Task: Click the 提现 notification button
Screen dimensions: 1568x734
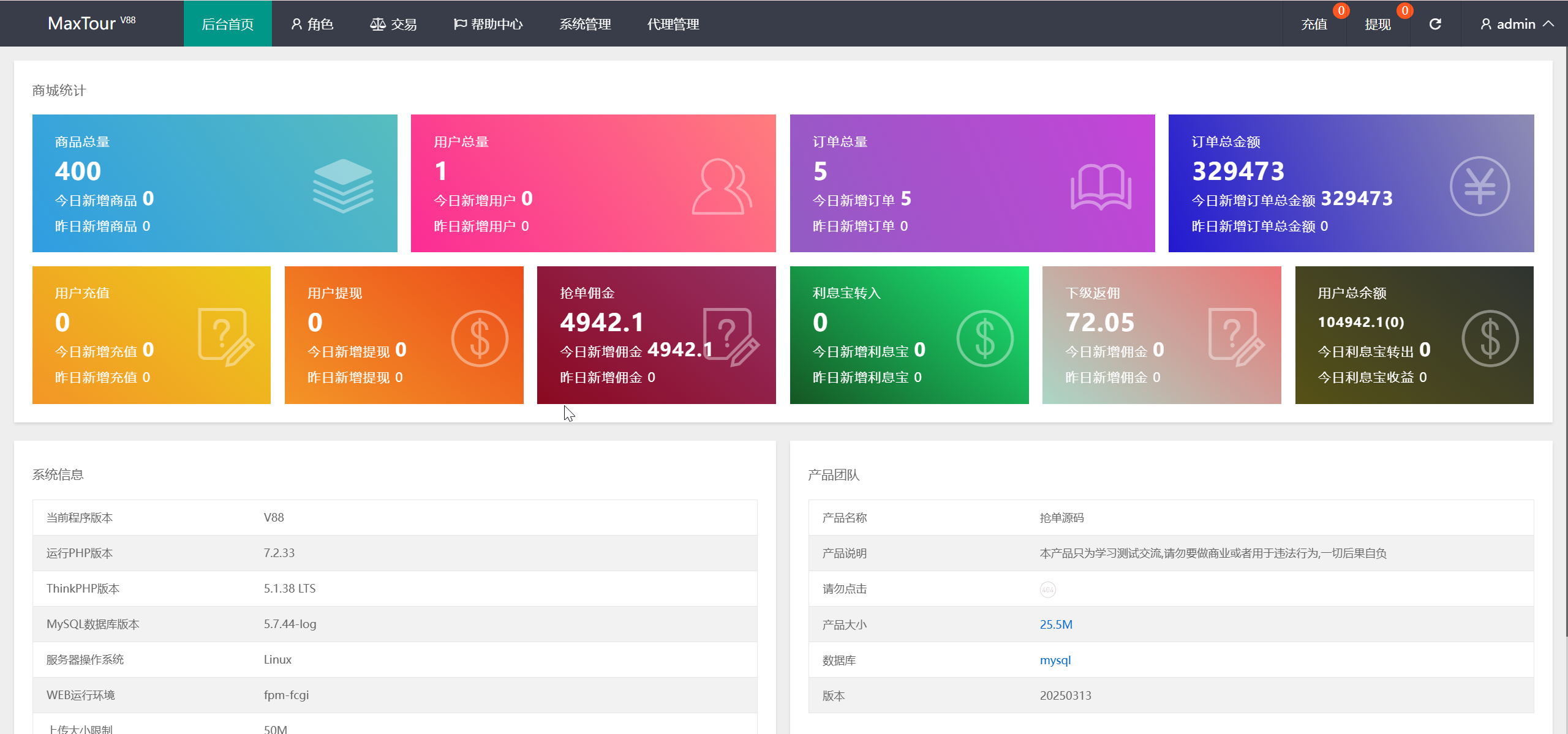Action: pyautogui.click(x=1378, y=24)
